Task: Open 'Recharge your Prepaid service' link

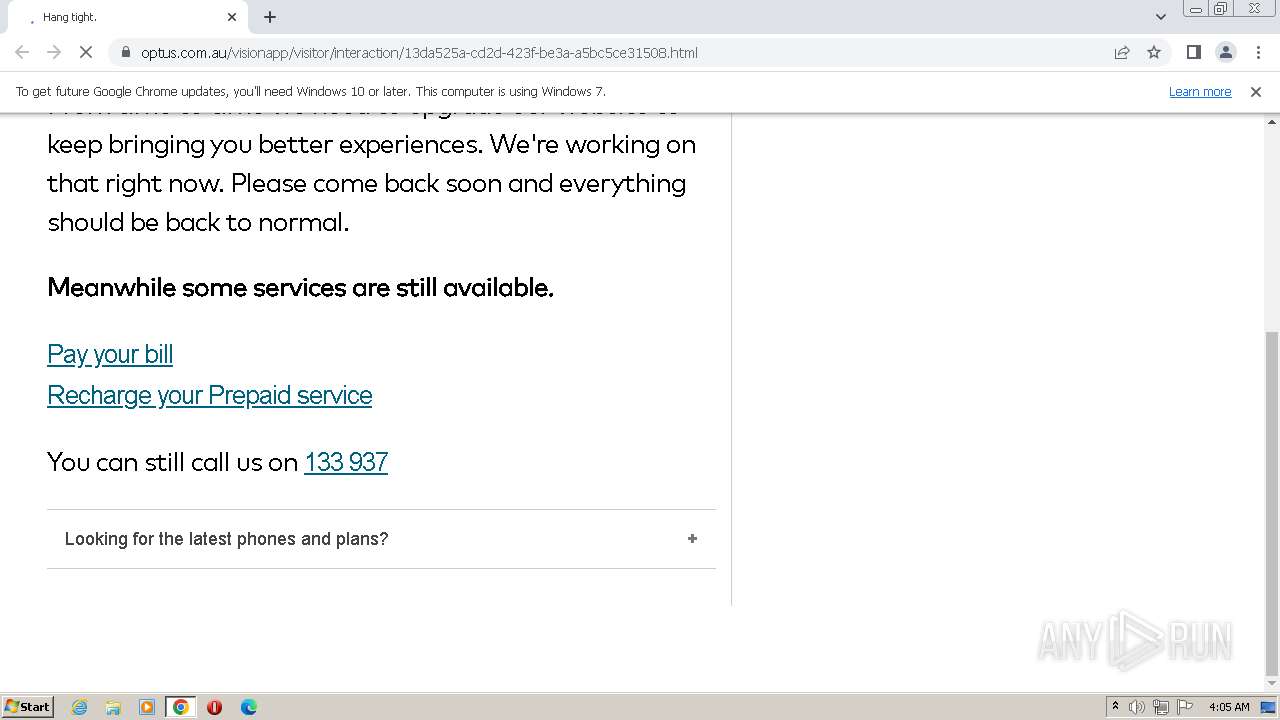Action: click(x=210, y=395)
